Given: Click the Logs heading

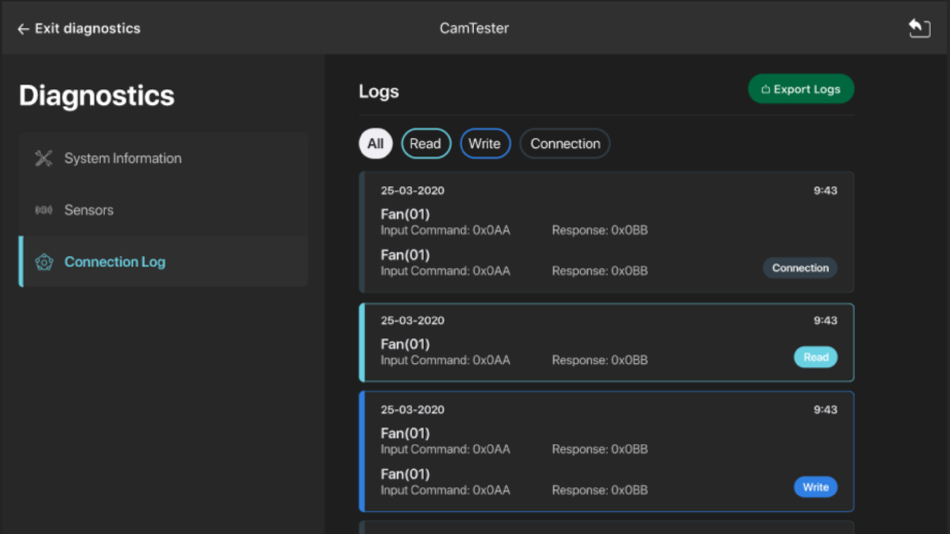Looking at the screenshot, I should [379, 92].
